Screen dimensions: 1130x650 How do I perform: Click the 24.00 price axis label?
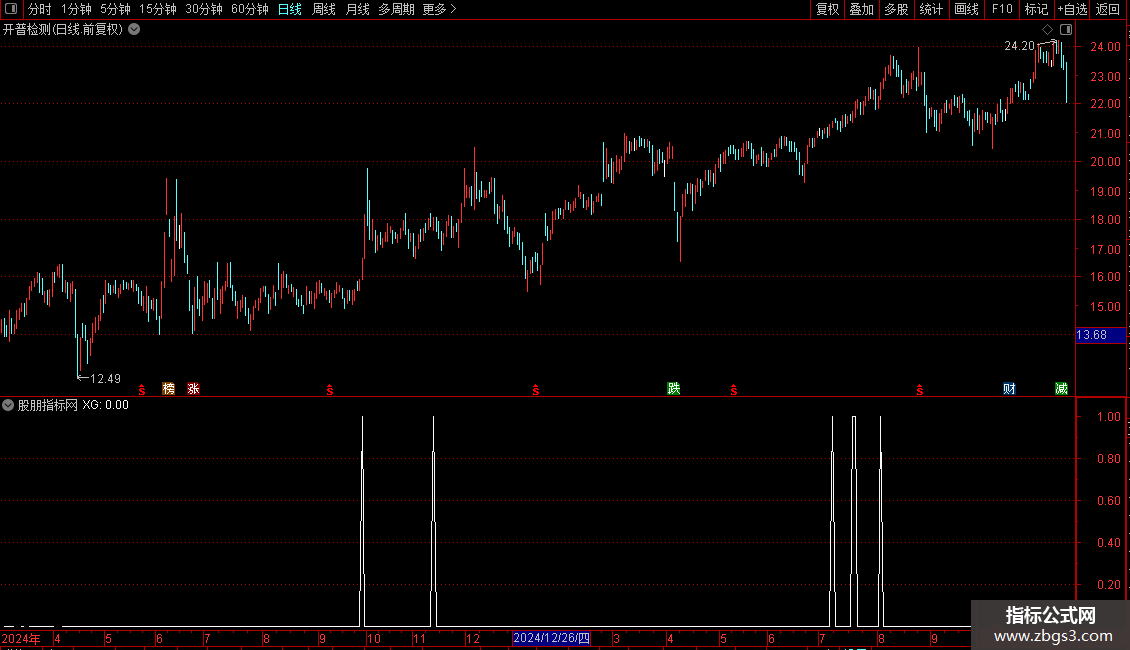(1105, 47)
